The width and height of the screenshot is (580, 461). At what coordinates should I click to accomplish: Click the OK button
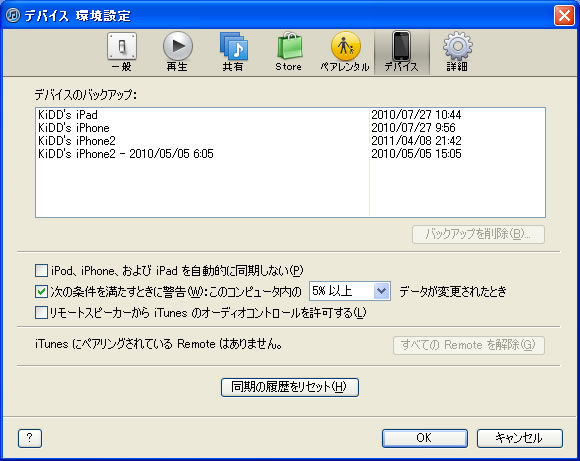[425, 438]
